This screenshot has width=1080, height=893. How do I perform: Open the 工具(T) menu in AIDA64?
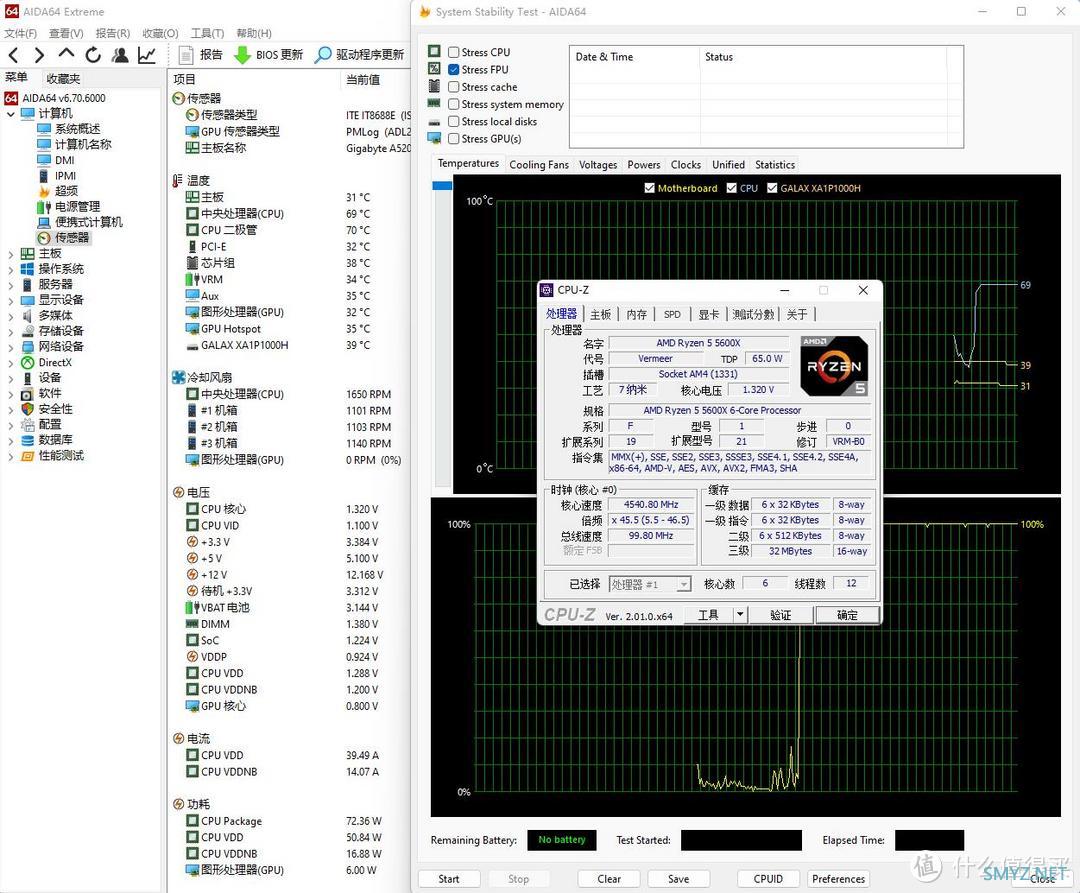pyautogui.click(x=207, y=33)
